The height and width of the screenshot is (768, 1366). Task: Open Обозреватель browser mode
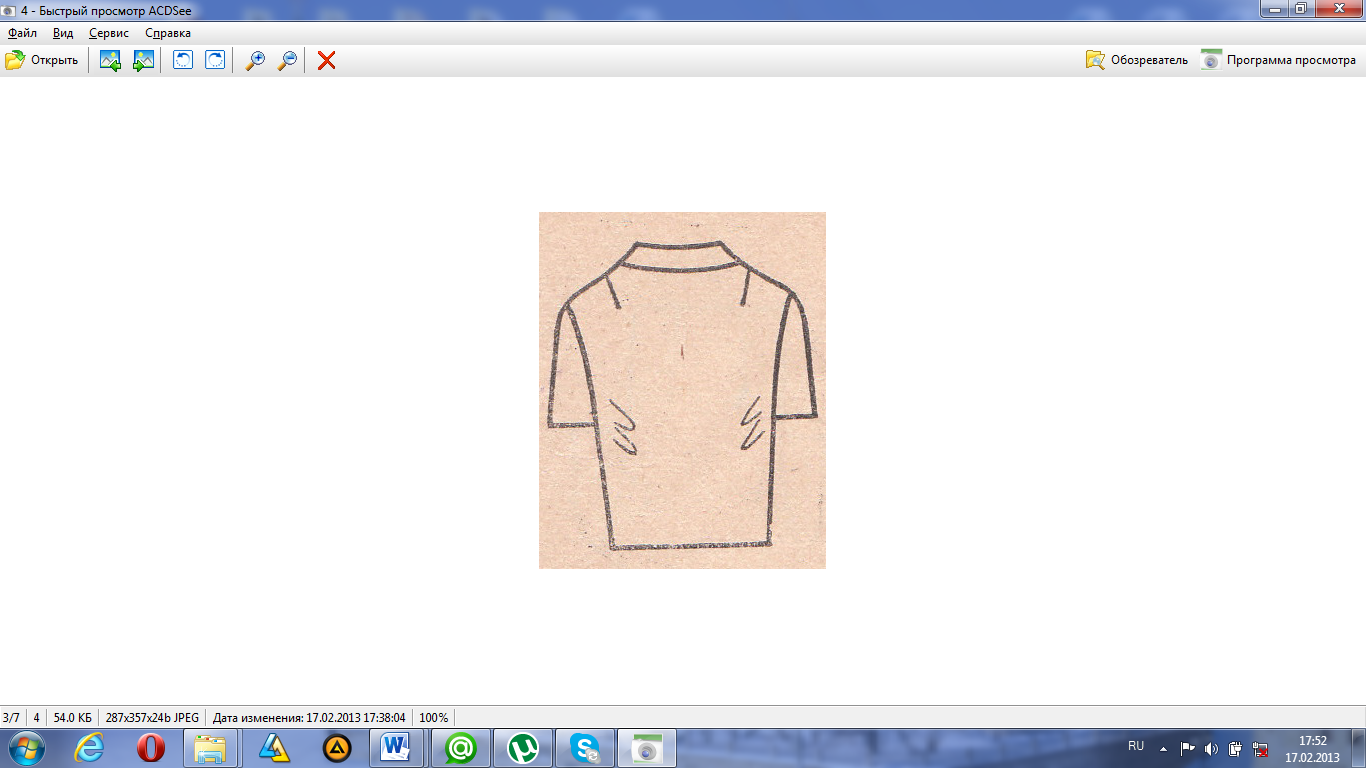[x=1137, y=60]
